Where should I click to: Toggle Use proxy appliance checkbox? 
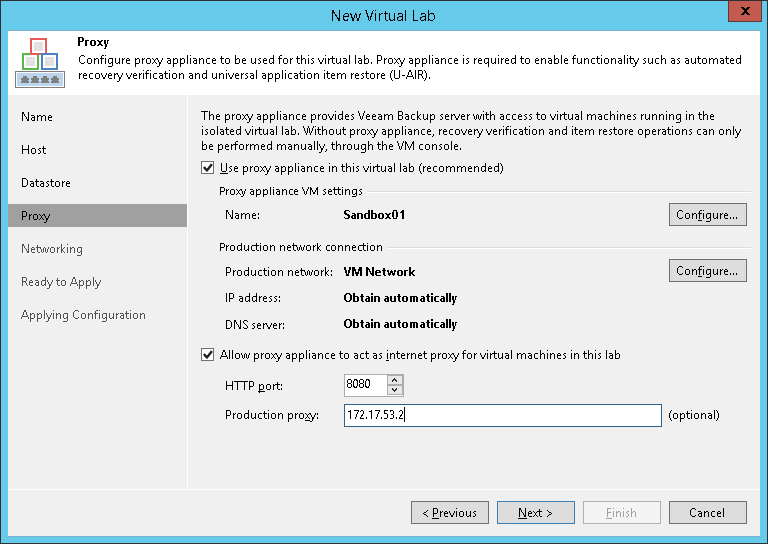208,168
